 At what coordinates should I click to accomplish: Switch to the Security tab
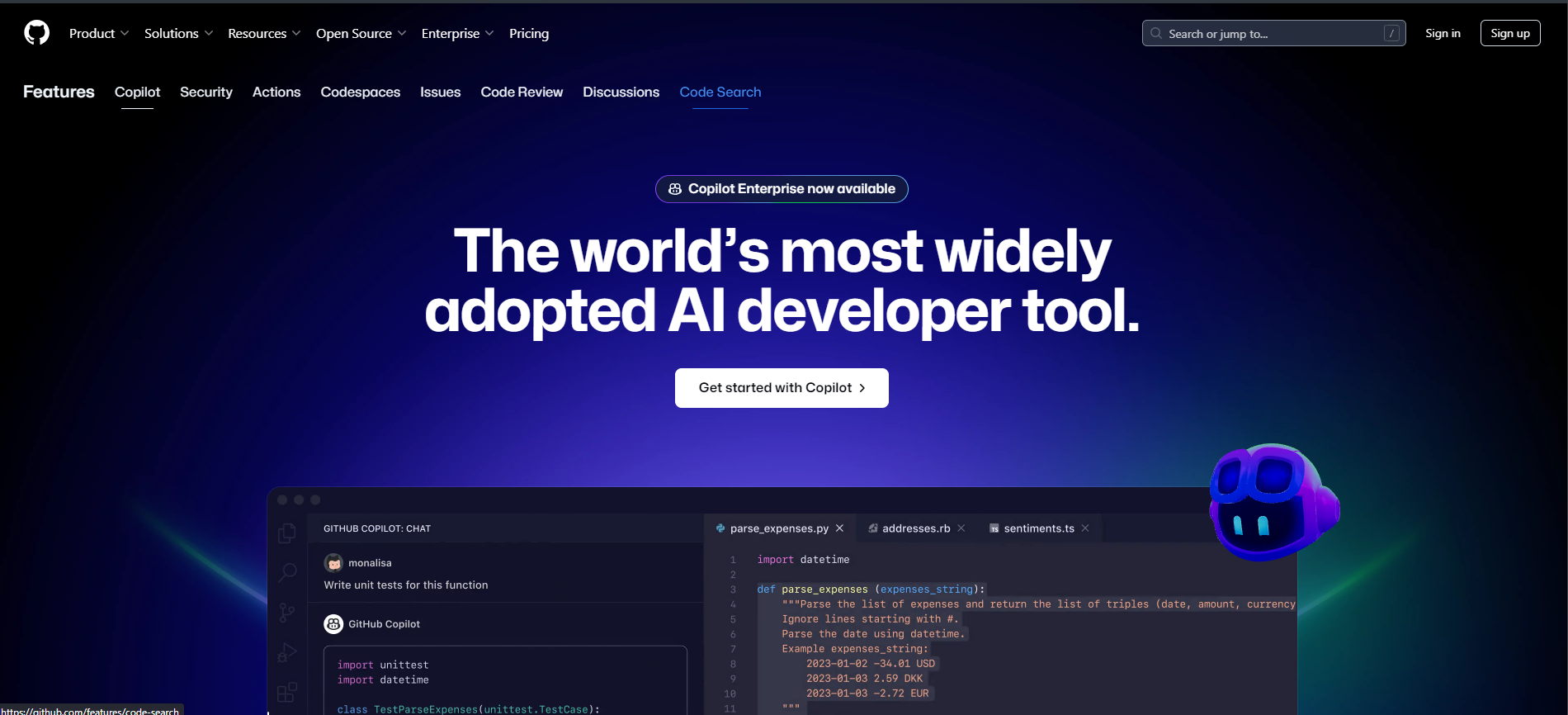[206, 92]
